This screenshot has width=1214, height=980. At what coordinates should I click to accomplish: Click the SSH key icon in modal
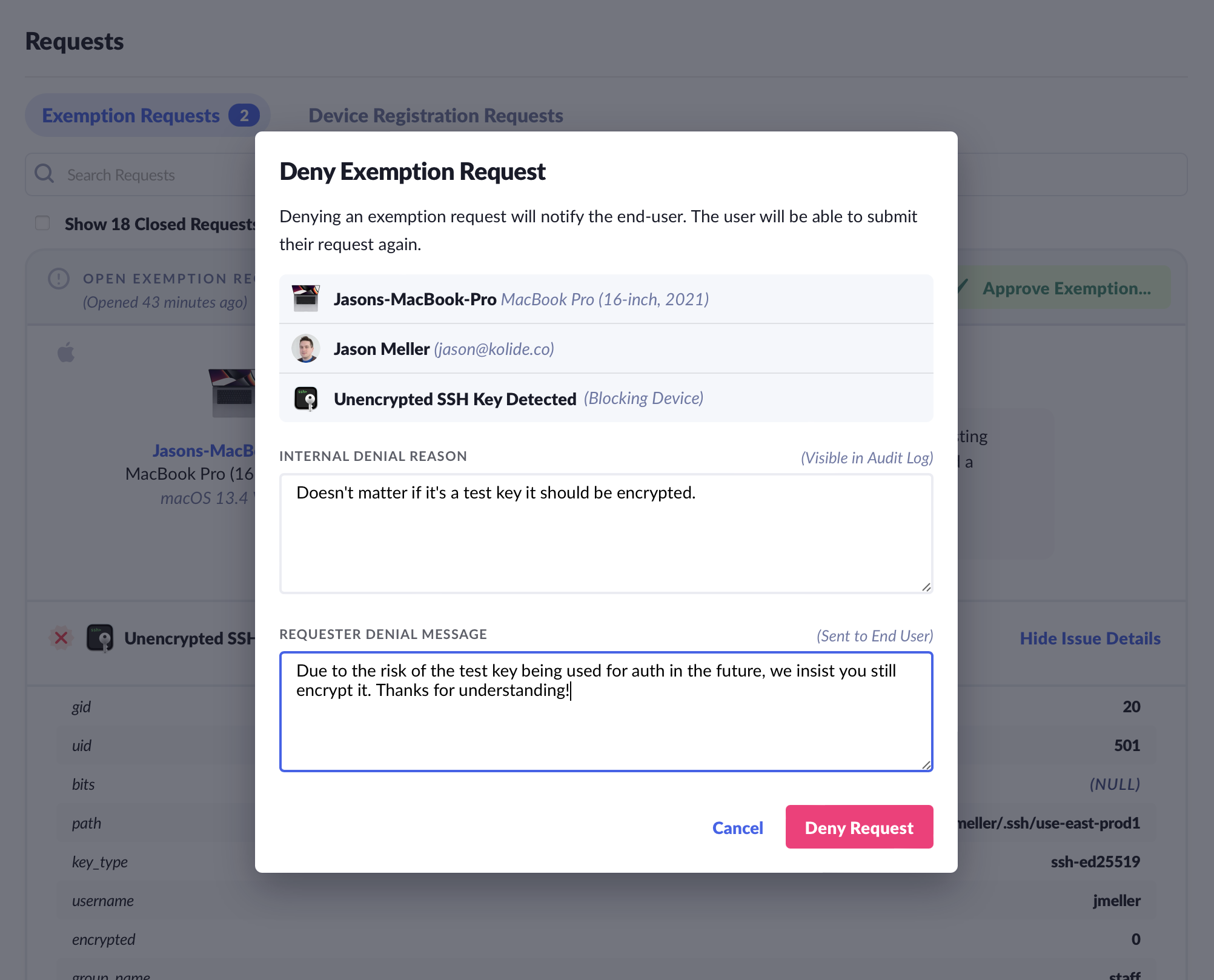[306, 399]
